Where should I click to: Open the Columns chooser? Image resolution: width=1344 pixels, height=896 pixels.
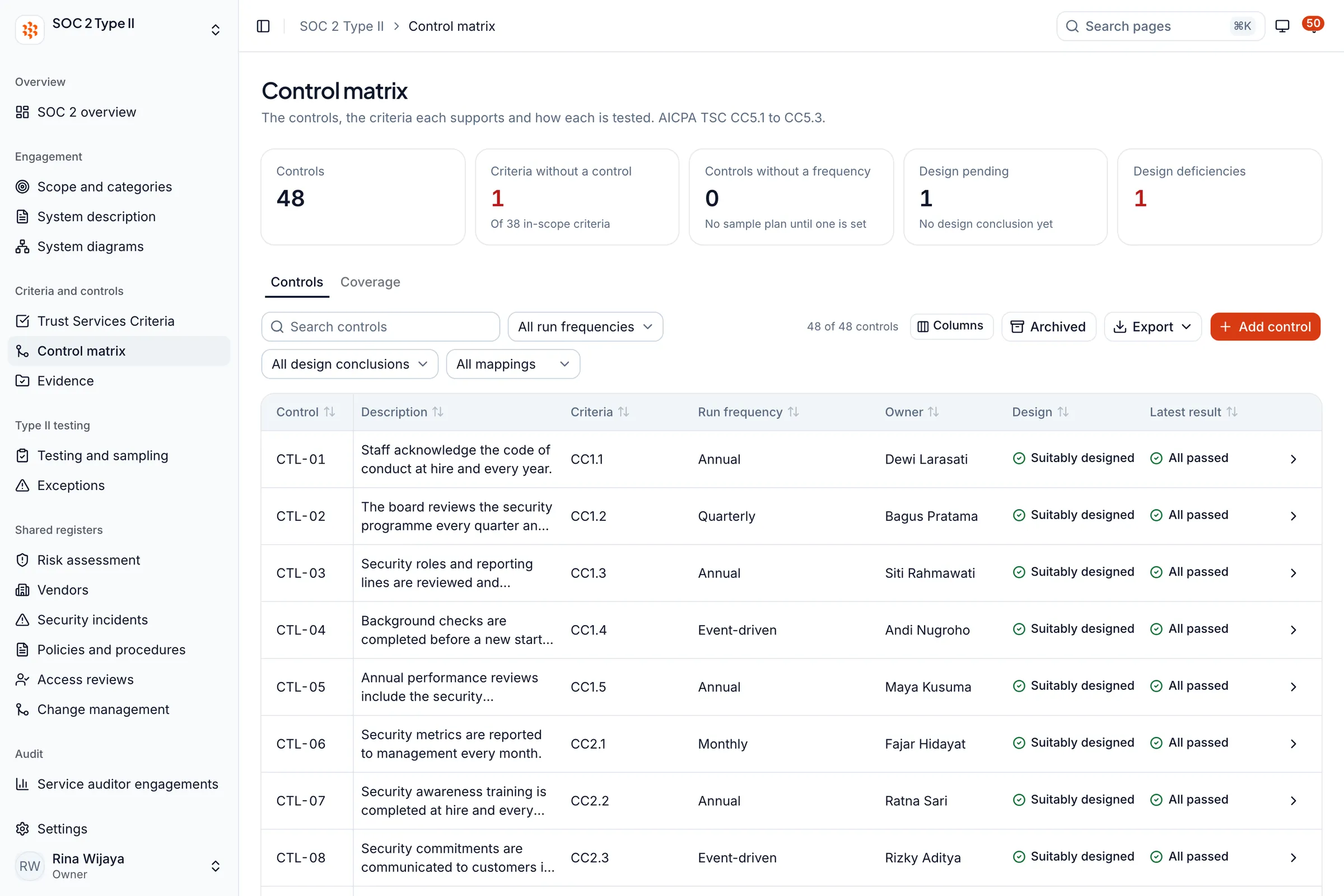[951, 326]
